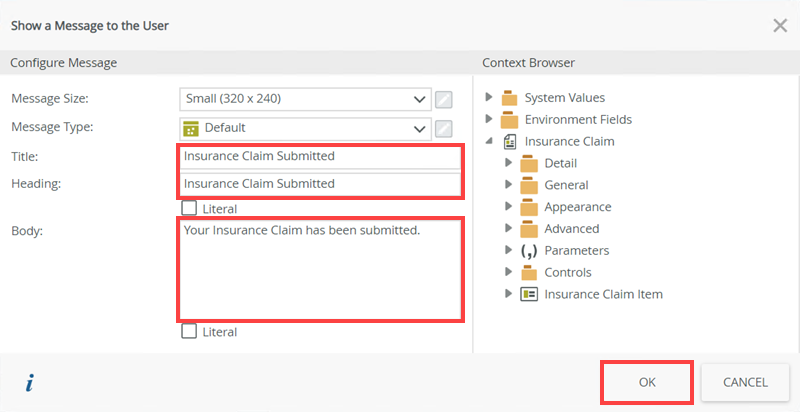Image resolution: width=800 pixels, height=412 pixels.
Task: Click the Insurance Claim Item view icon
Action: pyautogui.click(x=529, y=294)
